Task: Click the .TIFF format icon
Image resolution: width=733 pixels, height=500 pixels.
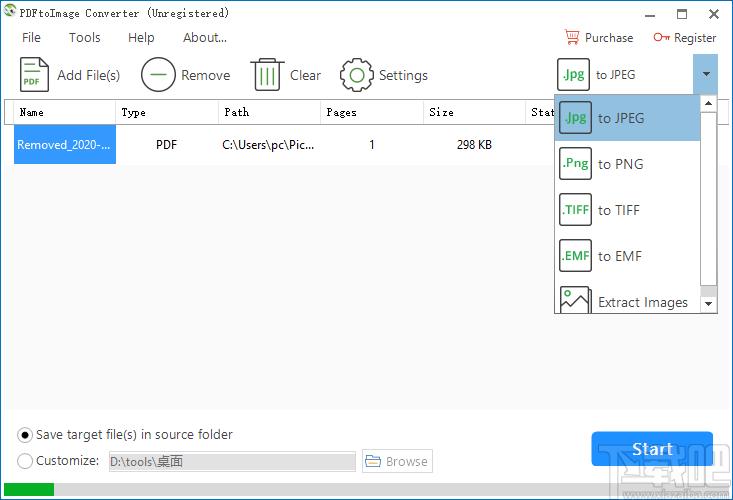Action: [575, 210]
